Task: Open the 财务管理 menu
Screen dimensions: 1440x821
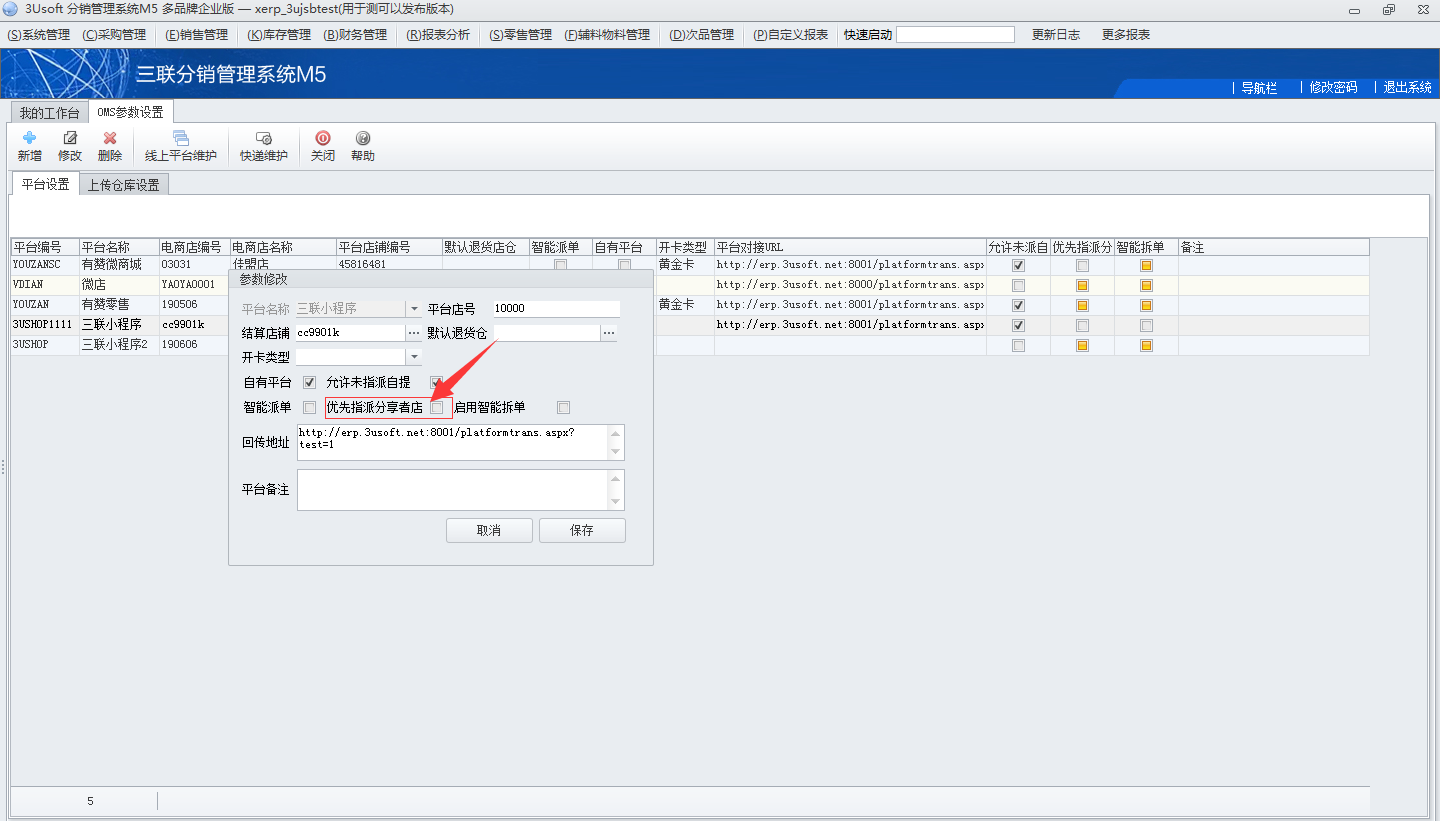Action: [355, 34]
